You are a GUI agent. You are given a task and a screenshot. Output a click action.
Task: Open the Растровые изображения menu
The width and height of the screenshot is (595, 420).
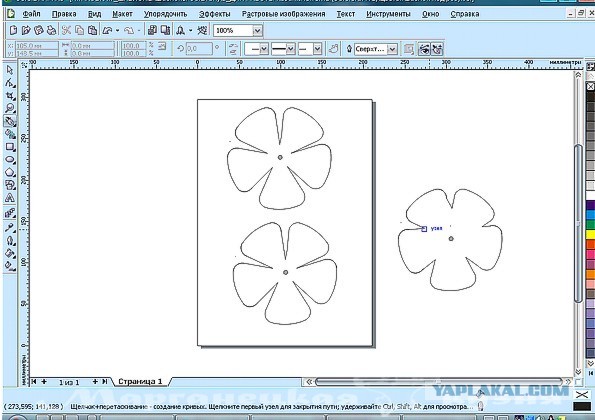click(283, 14)
